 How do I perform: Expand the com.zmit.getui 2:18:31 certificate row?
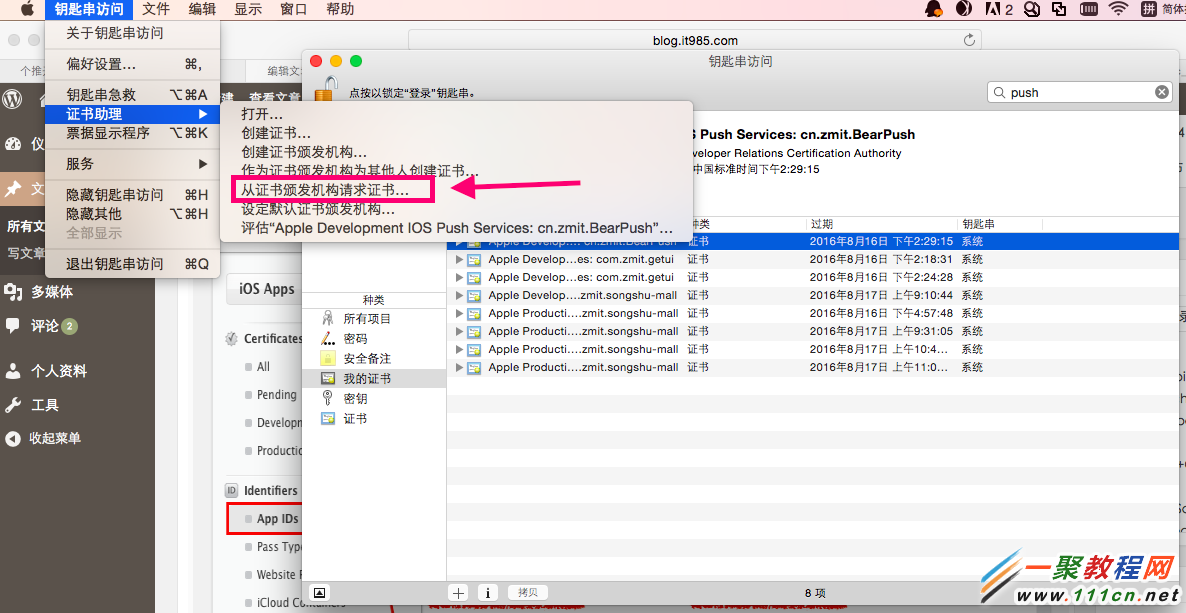point(458,259)
